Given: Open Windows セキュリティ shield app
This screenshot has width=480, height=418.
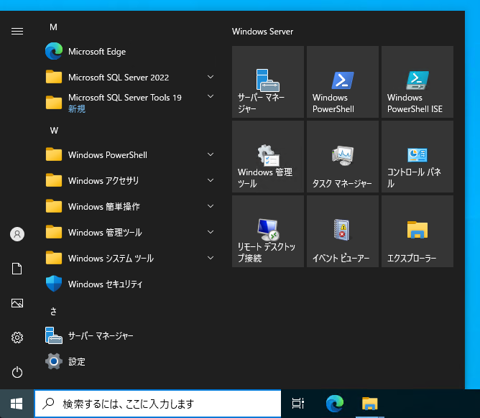Looking at the screenshot, I should [130, 284].
